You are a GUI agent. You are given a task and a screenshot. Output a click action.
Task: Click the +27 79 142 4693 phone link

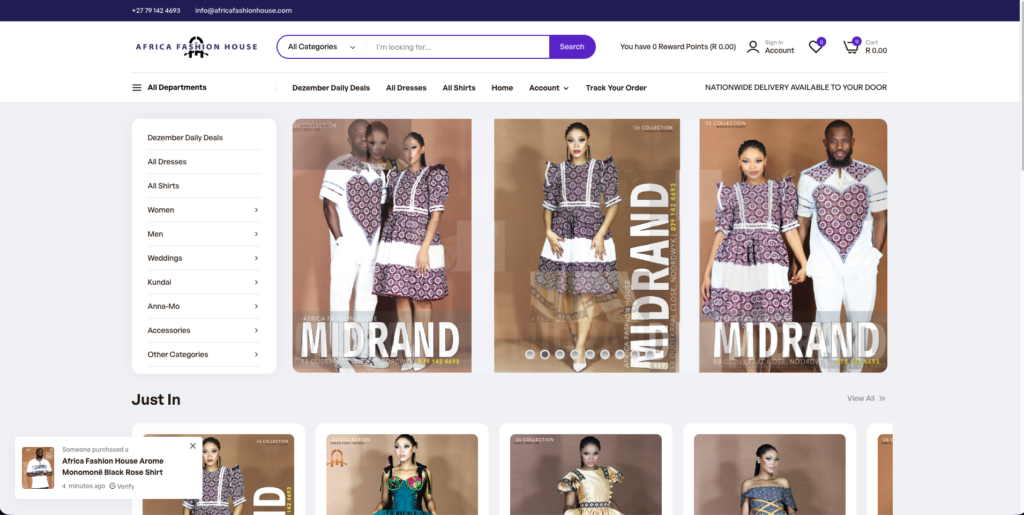[156, 10]
